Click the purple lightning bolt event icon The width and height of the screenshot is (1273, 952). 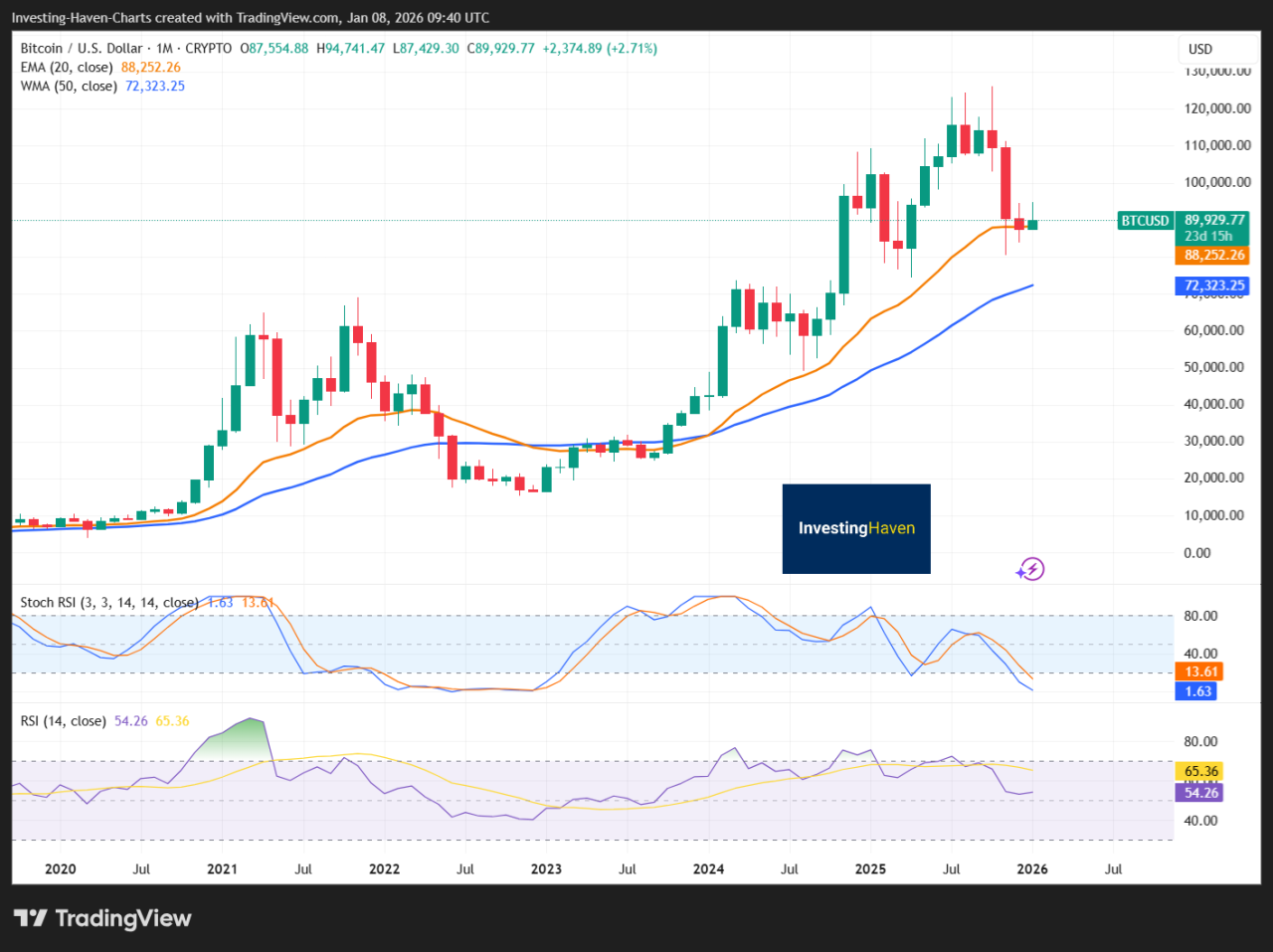[1030, 569]
